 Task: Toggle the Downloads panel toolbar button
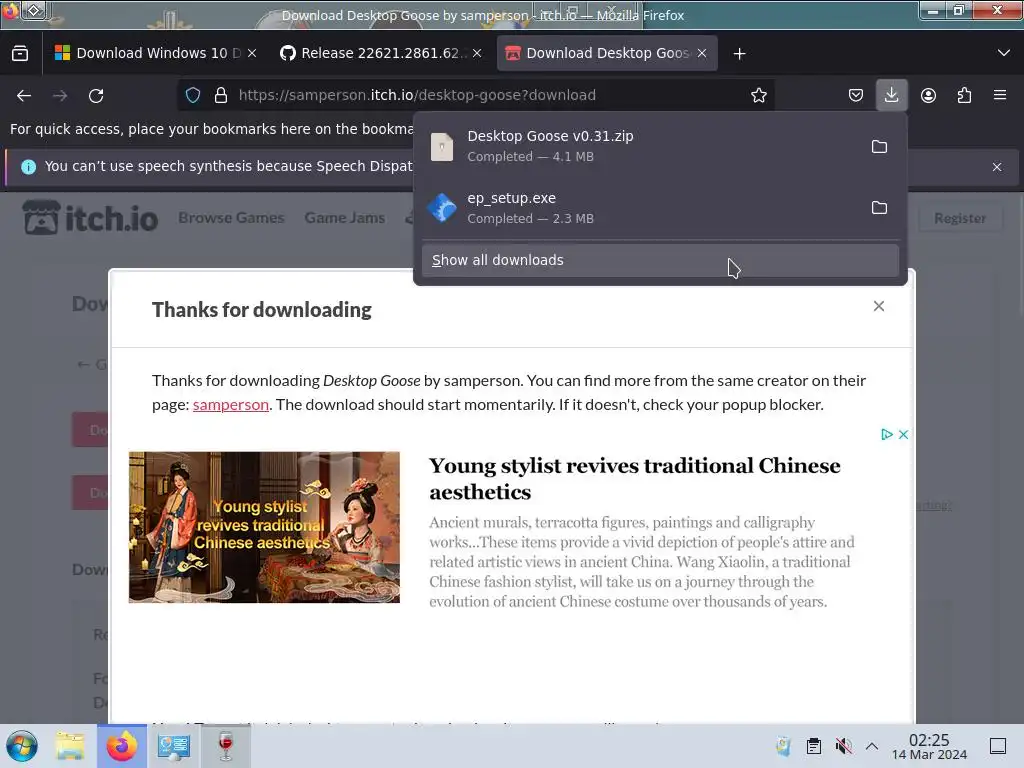(x=891, y=95)
